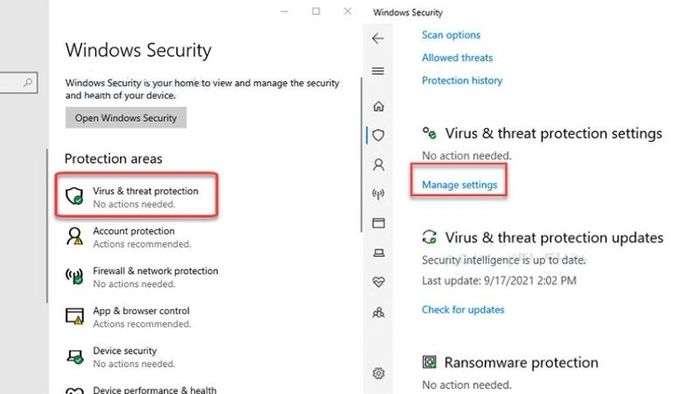Screen dimensions: 700x394
Task: Open Protection history link
Action: [462, 80]
